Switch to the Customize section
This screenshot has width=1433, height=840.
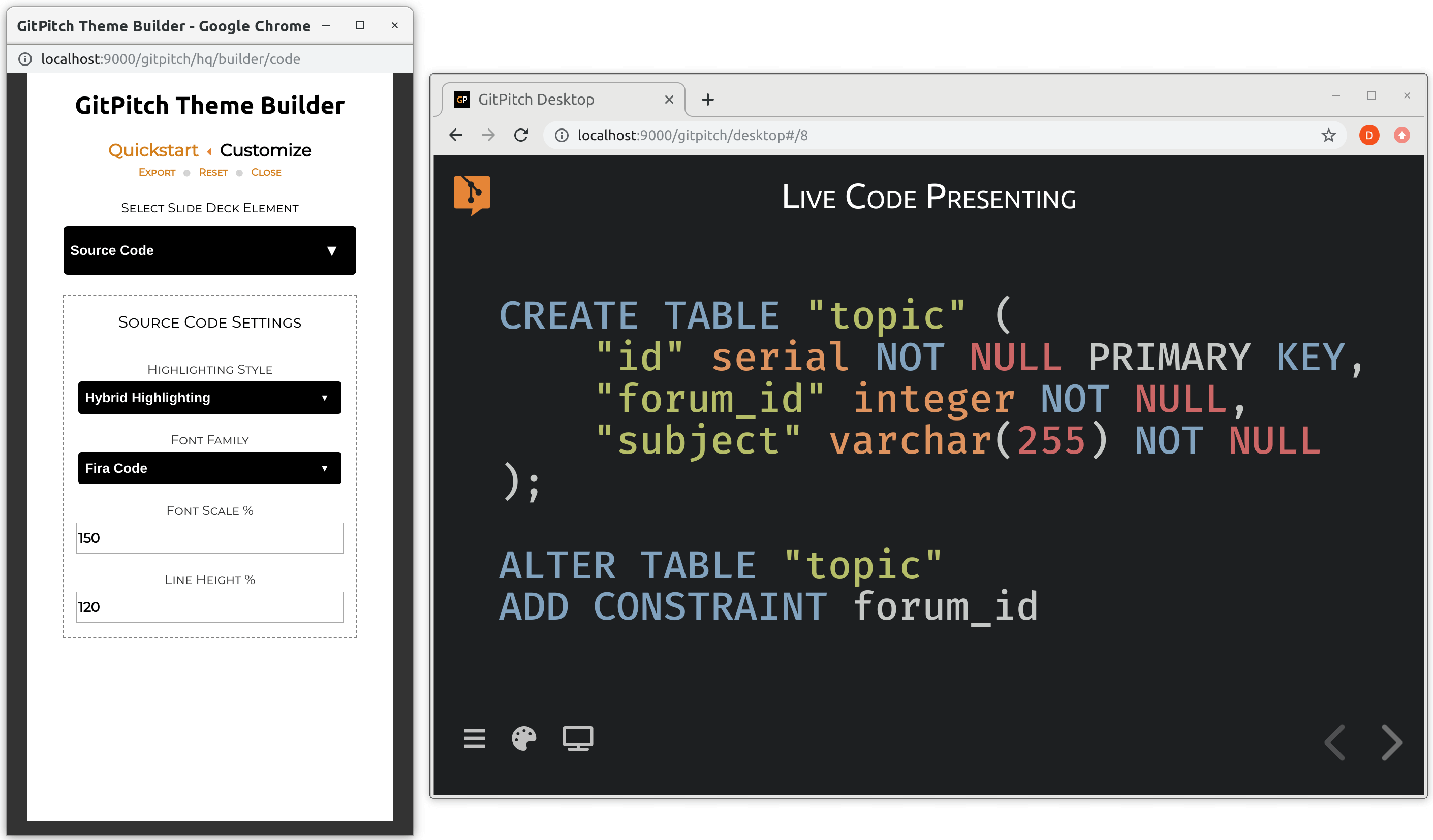(266, 150)
